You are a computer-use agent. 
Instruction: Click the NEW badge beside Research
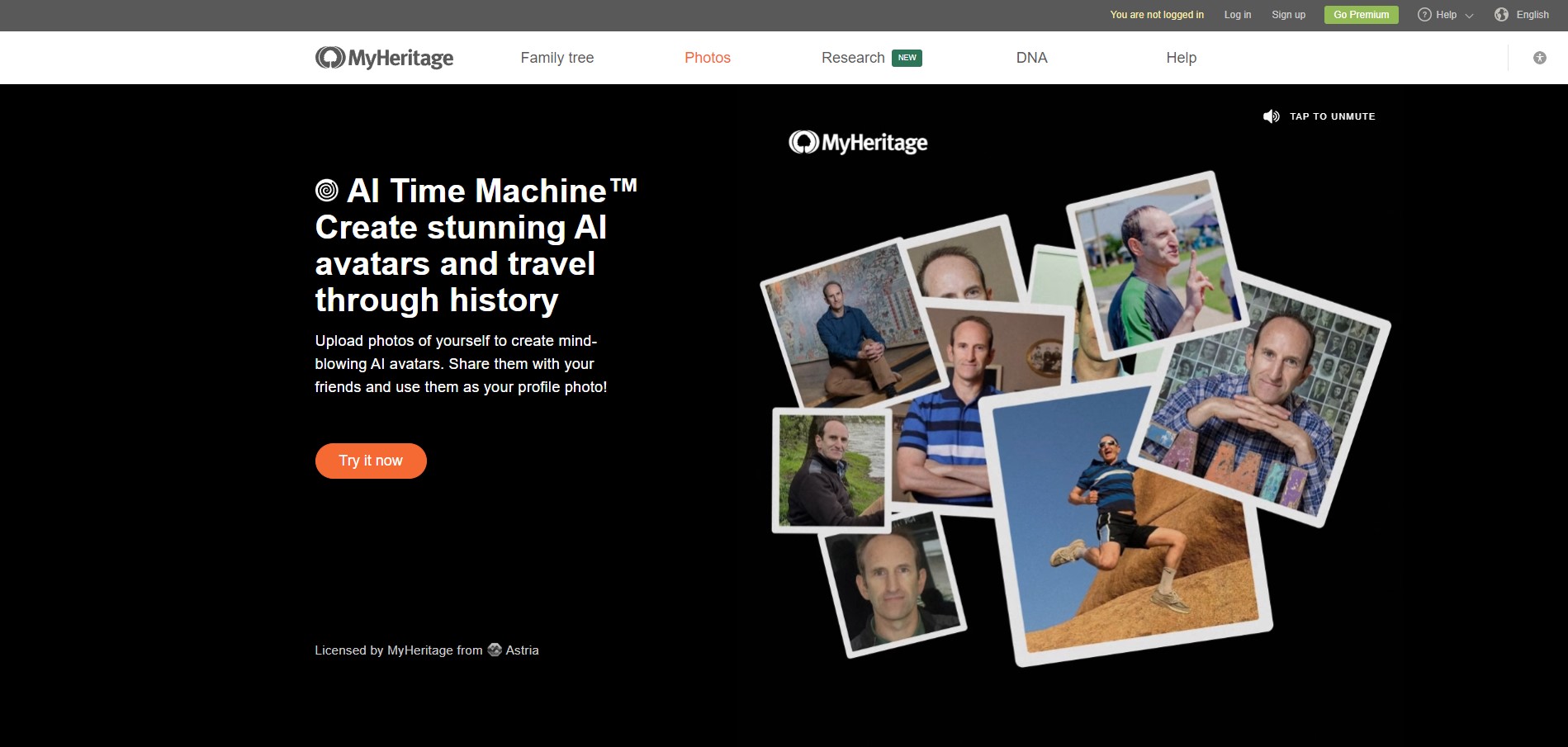click(x=907, y=58)
